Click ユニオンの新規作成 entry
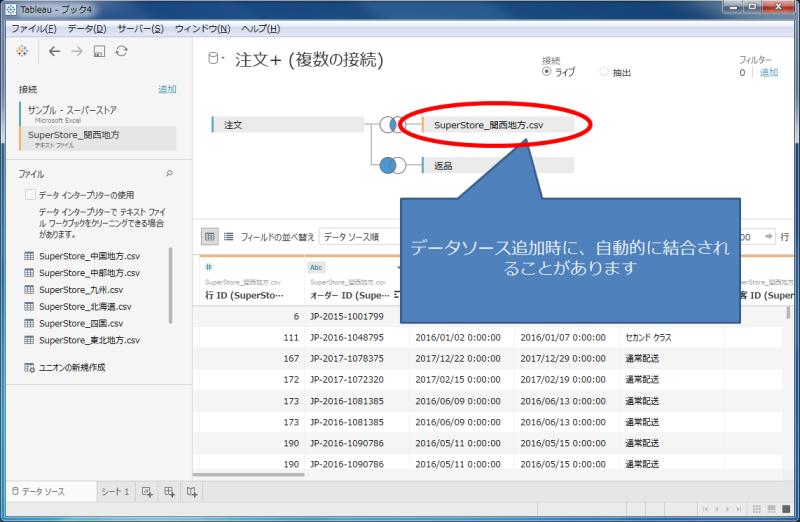 [72, 367]
